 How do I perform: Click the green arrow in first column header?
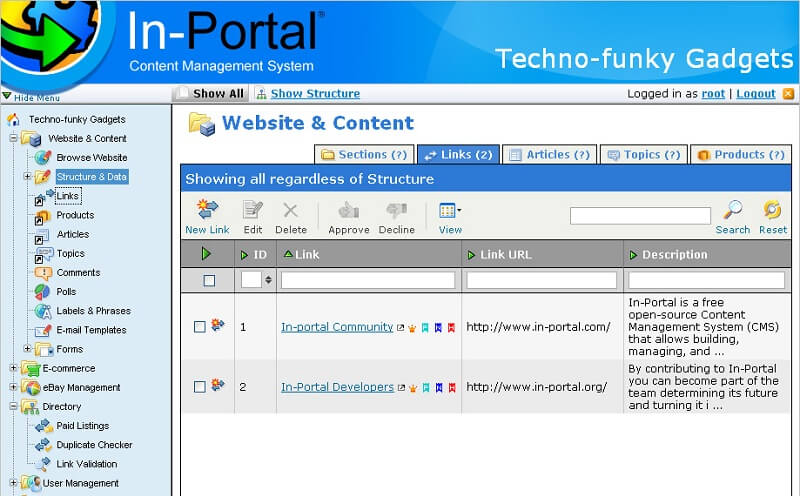tap(206, 254)
